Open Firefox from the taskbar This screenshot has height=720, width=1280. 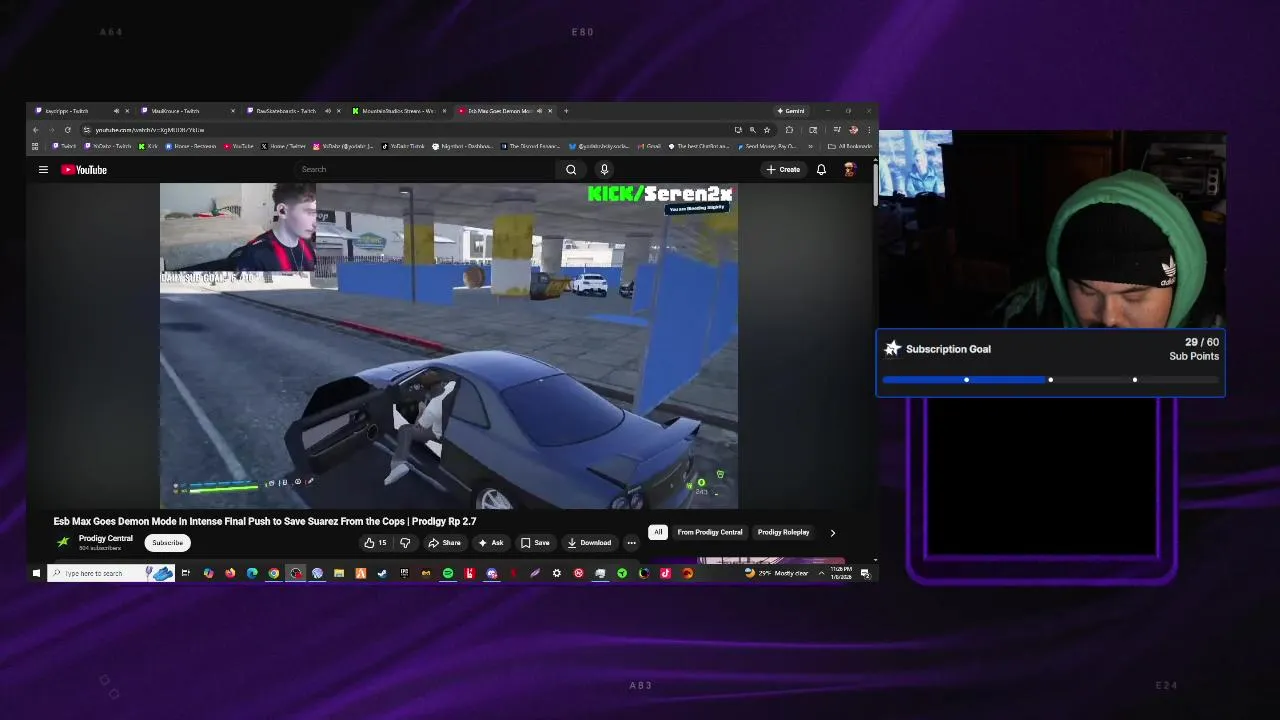[x=230, y=573]
